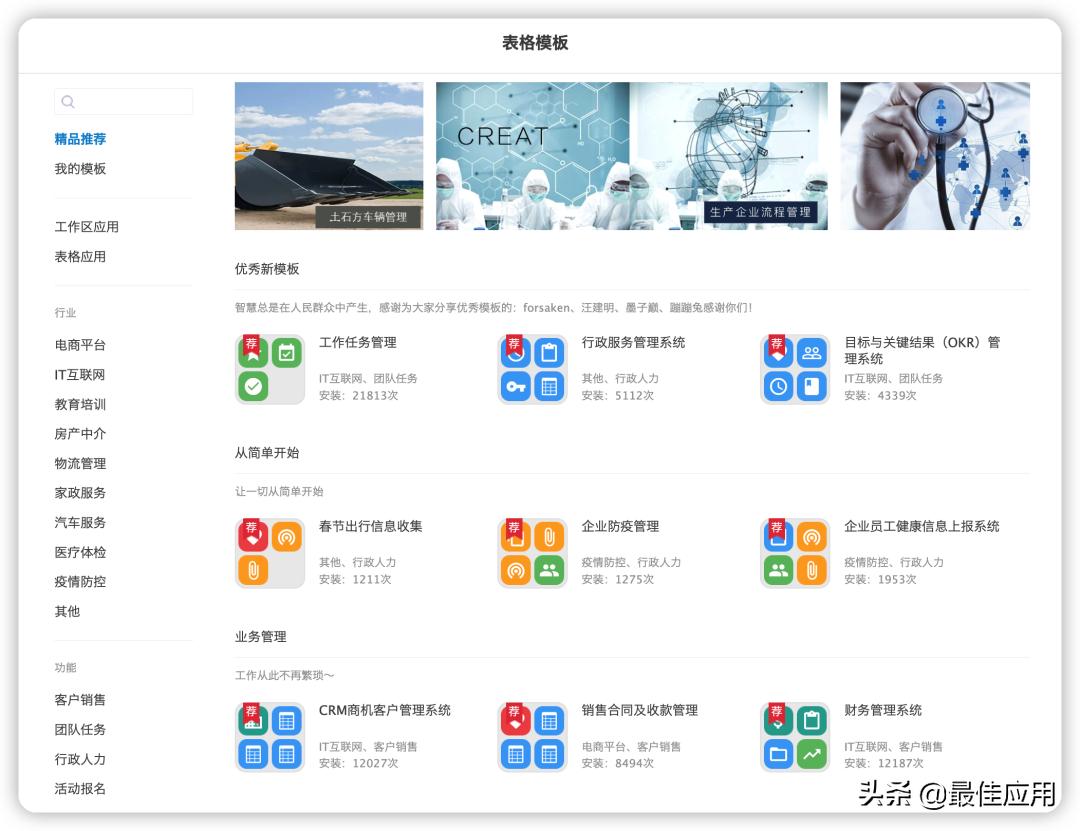Select 精品推荐 in the left sidebar
Viewport: 1080px width, 831px height.
[78, 138]
